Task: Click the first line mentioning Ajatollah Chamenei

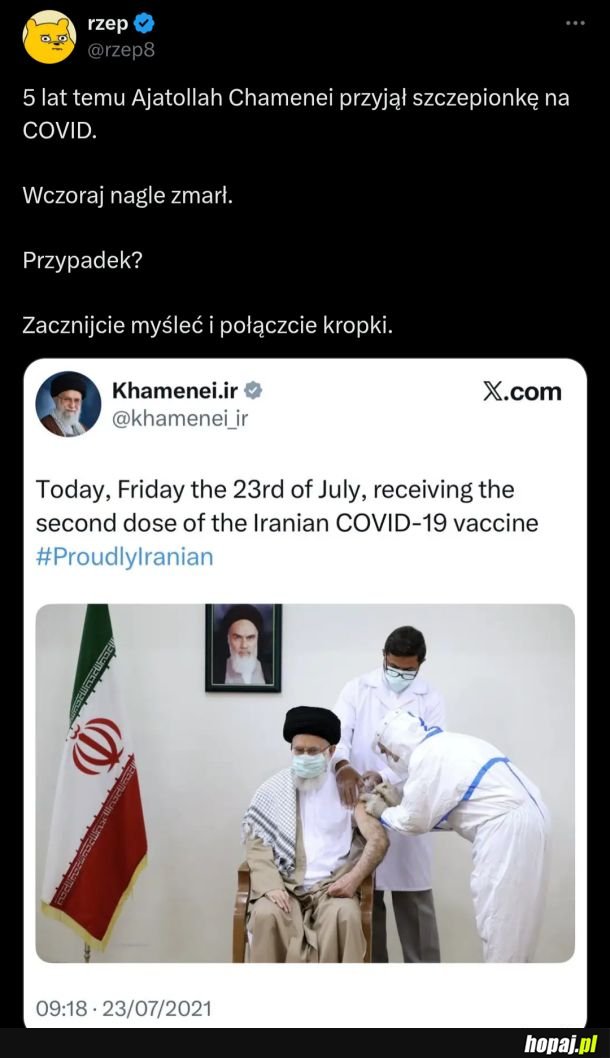Action: (296, 99)
